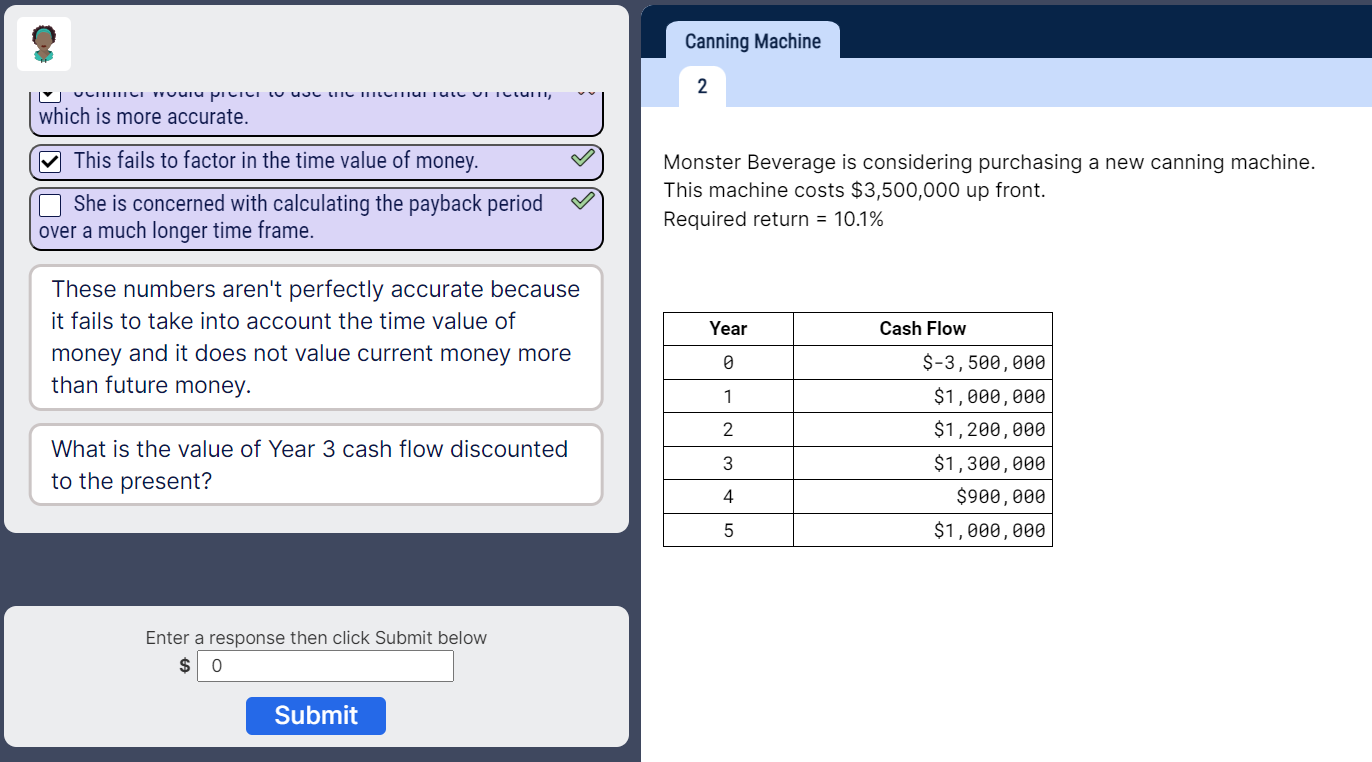The height and width of the screenshot is (762, 1372).
Task: Click the Year column header
Action: click(727, 328)
